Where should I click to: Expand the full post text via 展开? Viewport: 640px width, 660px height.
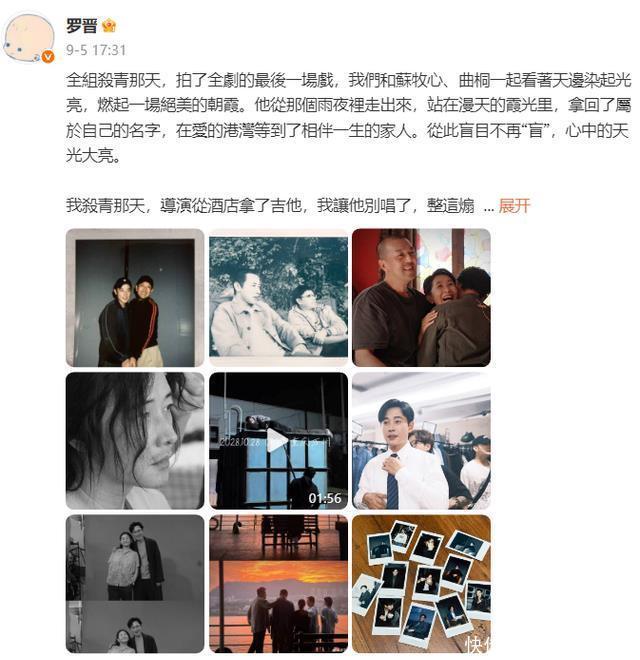point(514,206)
